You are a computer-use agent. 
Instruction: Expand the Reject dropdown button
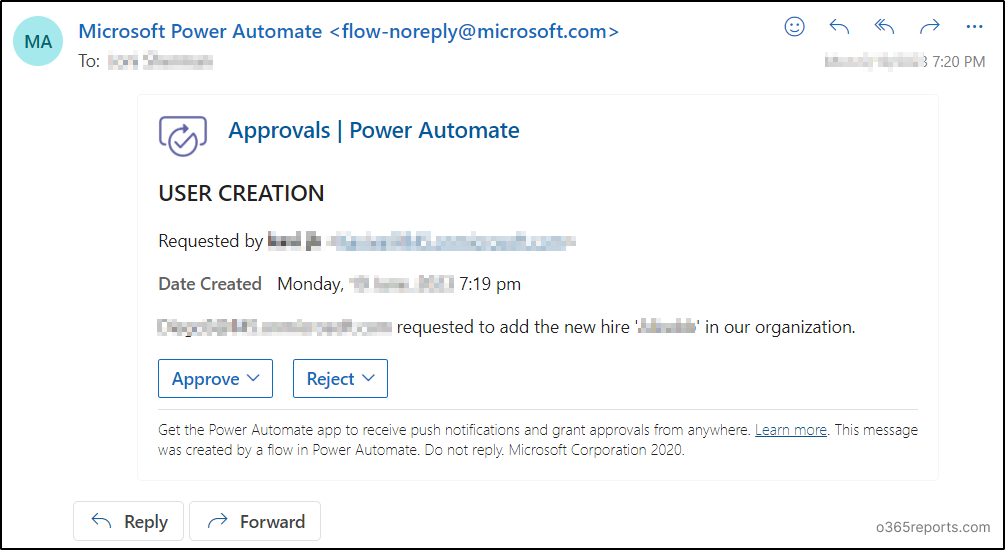point(340,378)
